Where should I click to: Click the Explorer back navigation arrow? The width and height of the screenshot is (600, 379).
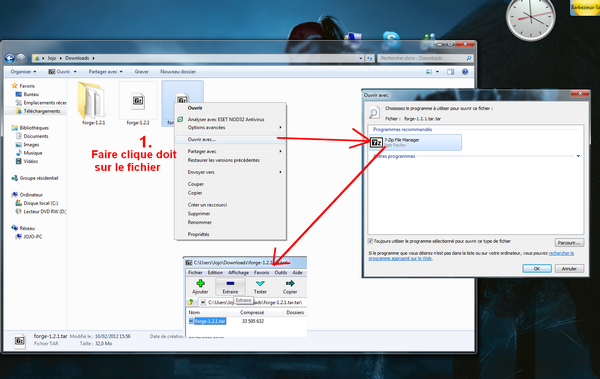click(10, 58)
